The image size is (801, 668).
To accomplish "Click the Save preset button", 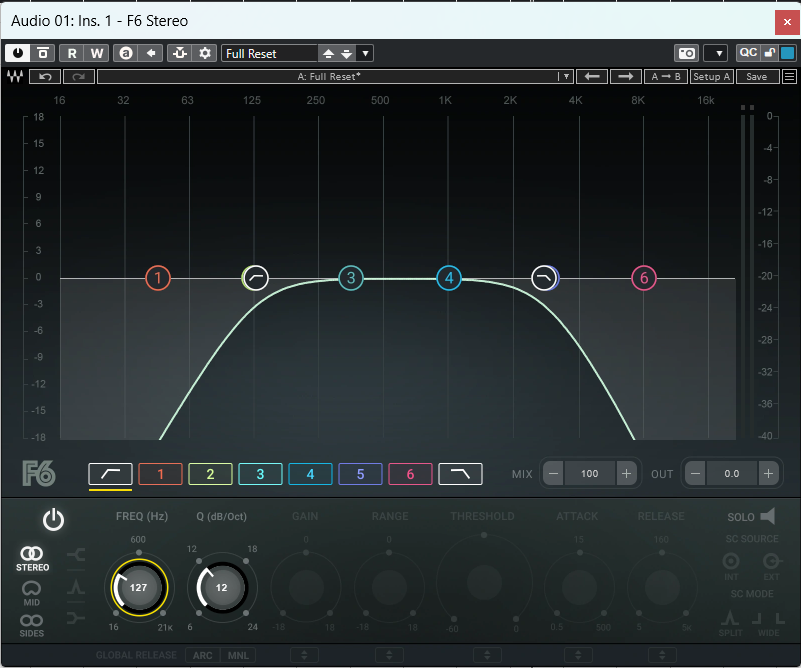I will click(x=756, y=77).
